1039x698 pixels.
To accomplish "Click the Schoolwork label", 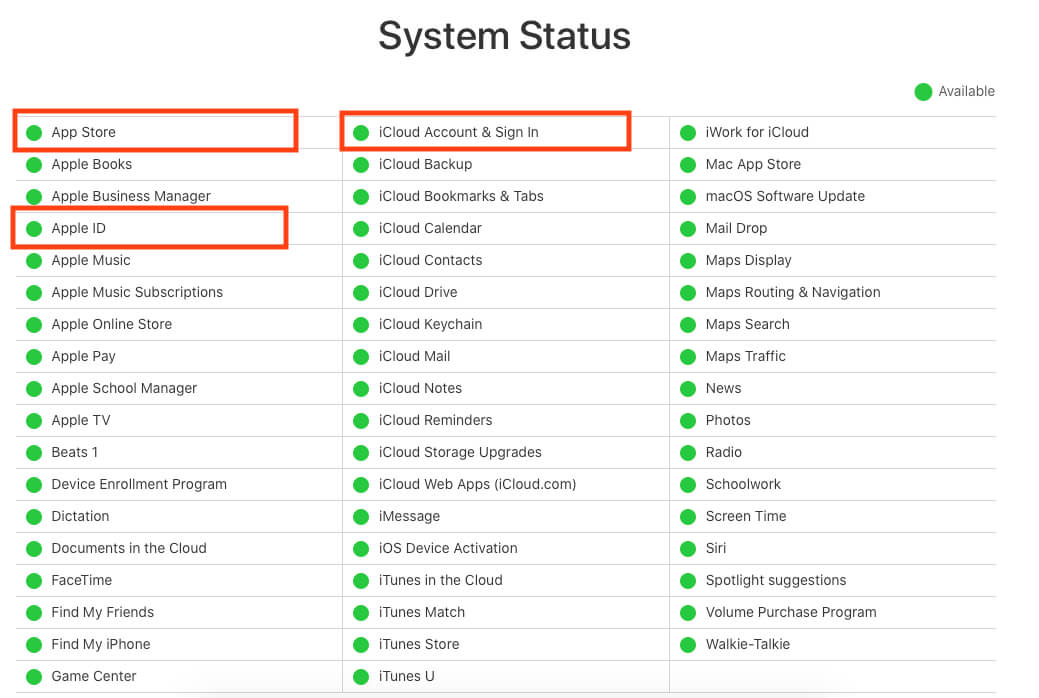I will pyautogui.click(x=743, y=485).
